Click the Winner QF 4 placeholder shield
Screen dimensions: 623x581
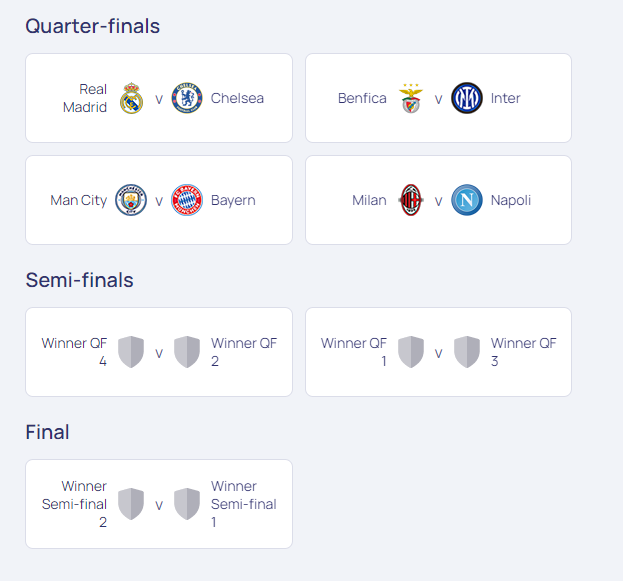(131, 352)
